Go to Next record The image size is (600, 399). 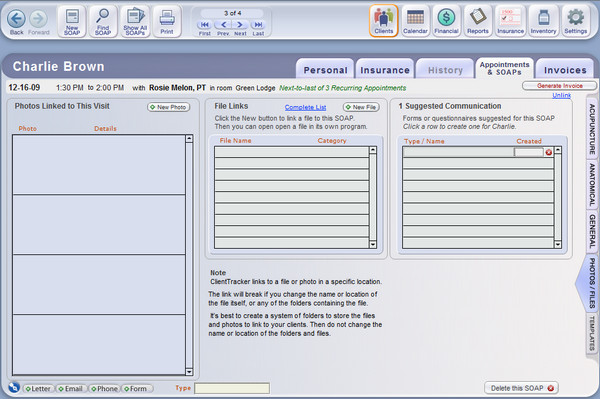240,25
